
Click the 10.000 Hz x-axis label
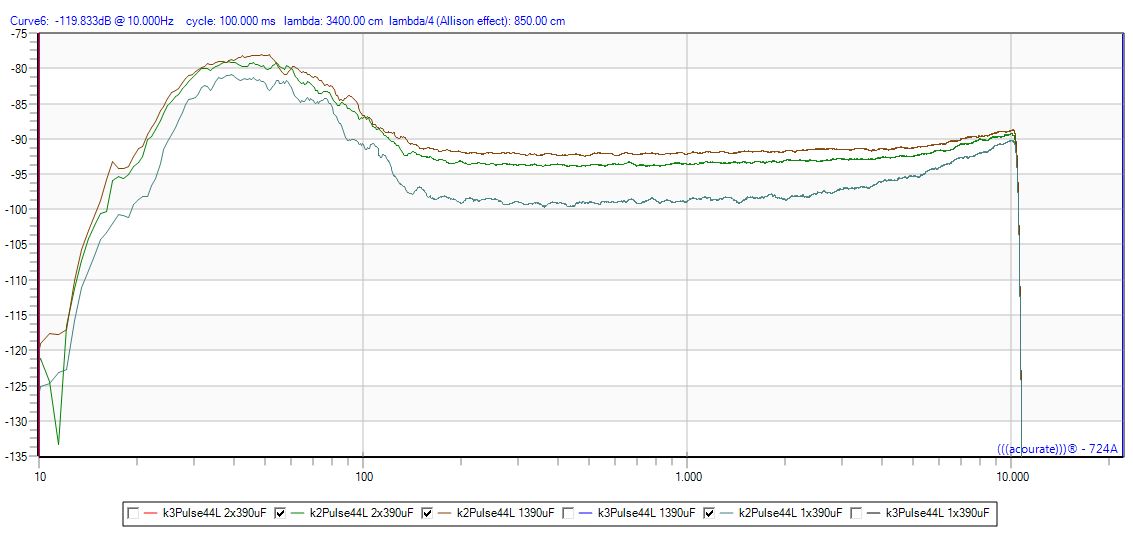click(x=1011, y=476)
